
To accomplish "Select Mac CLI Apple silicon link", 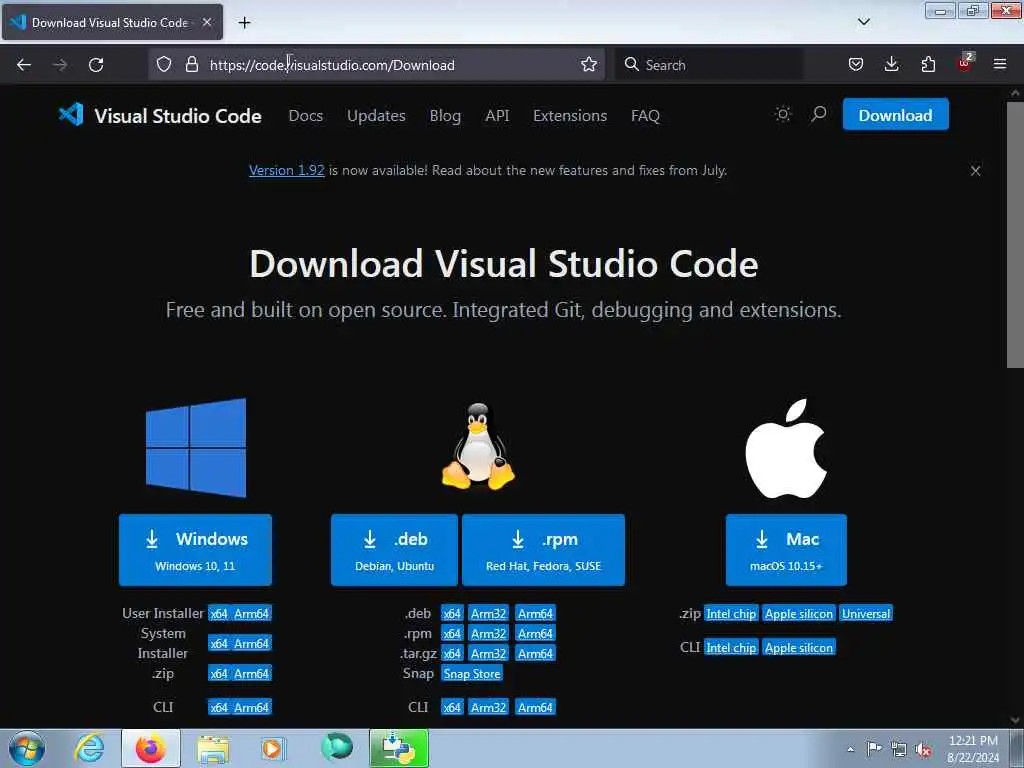I will tap(799, 648).
